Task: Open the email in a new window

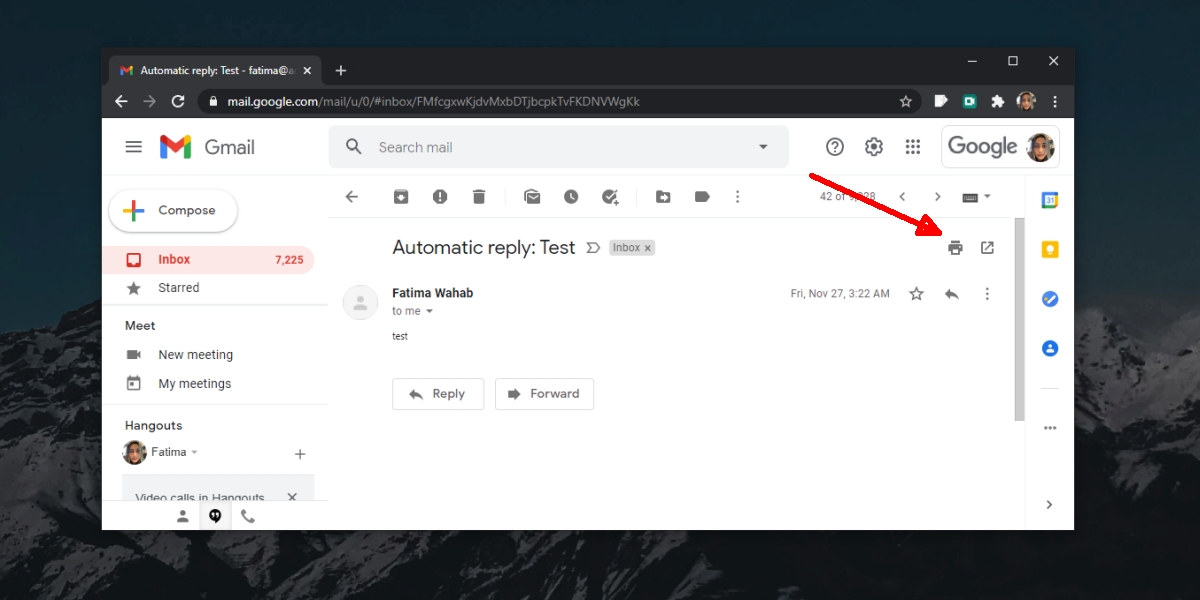Action: tap(987, 247)
